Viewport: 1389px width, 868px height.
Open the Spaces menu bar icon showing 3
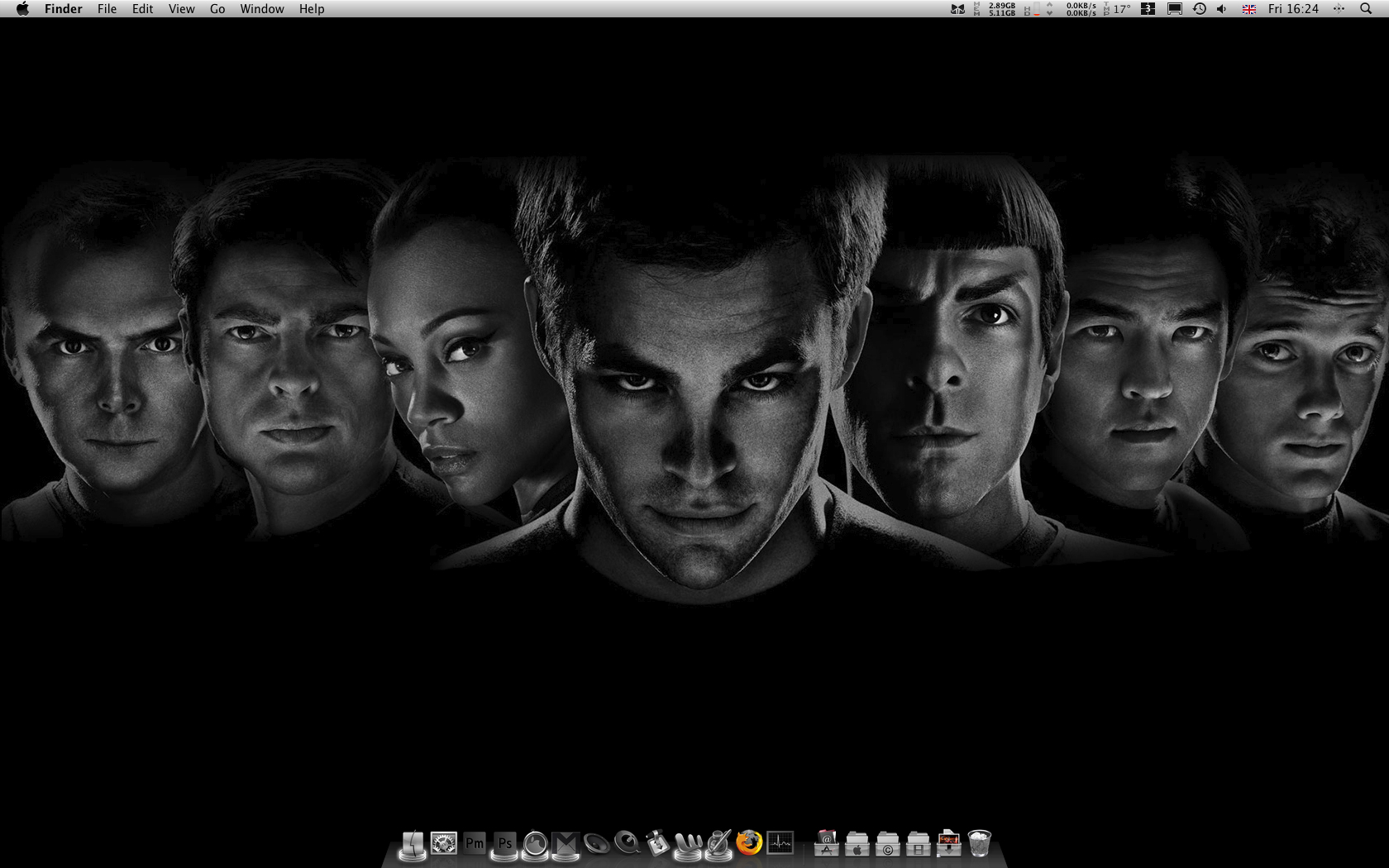(1148, 9)
